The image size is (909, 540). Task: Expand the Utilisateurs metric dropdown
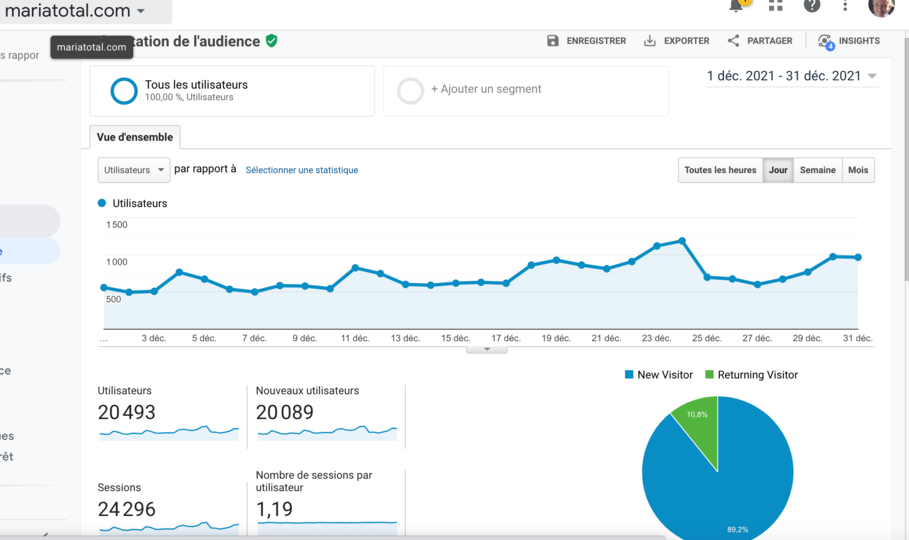click(x=133, y=170)
